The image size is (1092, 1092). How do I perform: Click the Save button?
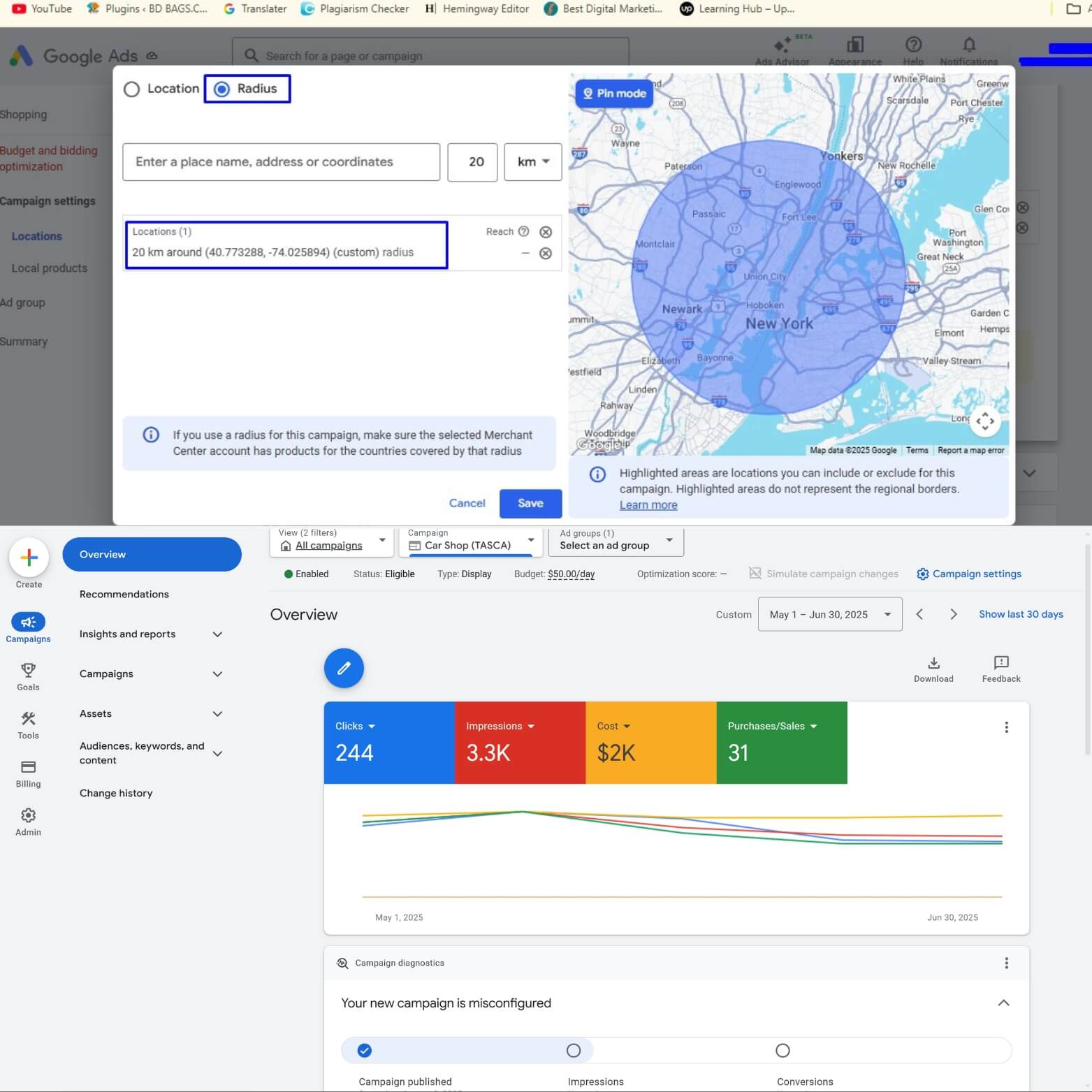[530, 504]
